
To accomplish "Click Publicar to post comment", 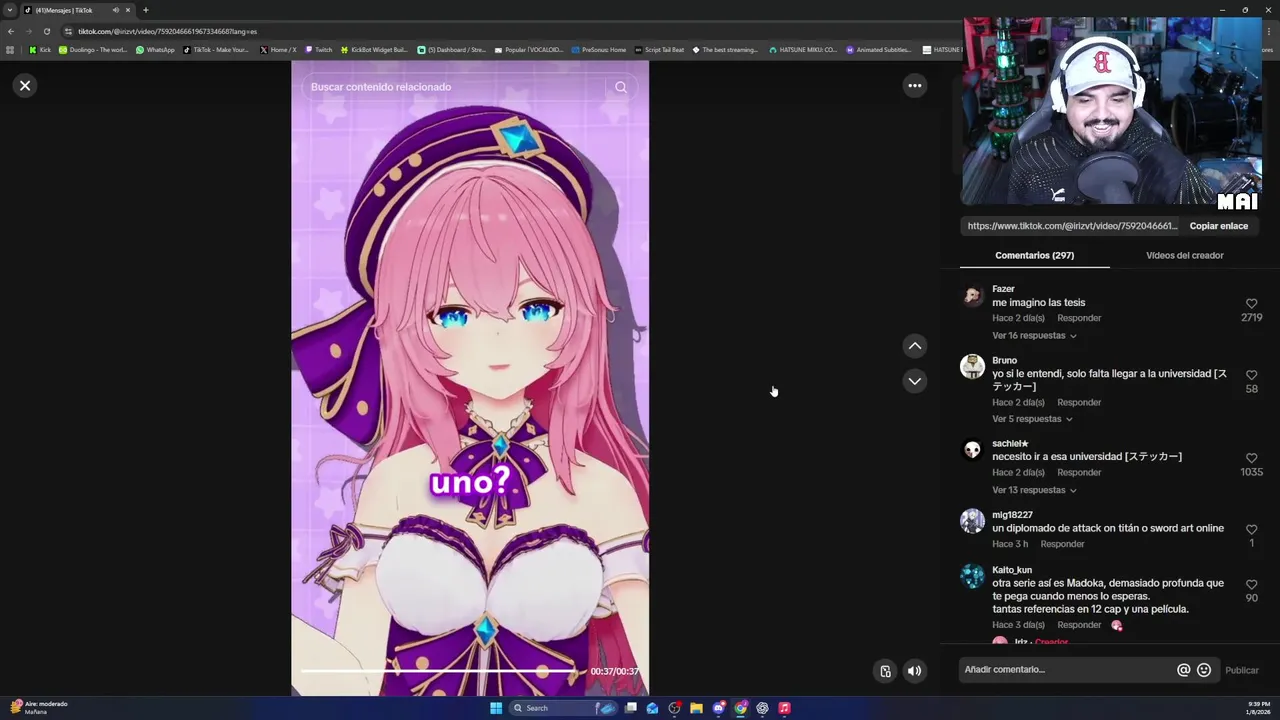I will pos(1242,670).
